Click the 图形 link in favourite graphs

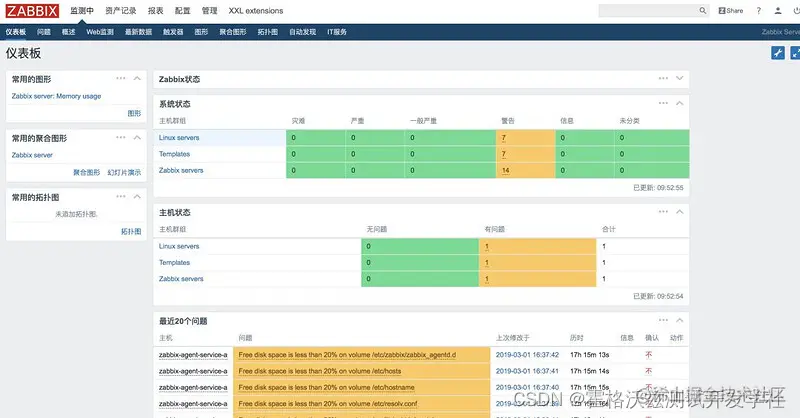[134, 113]
